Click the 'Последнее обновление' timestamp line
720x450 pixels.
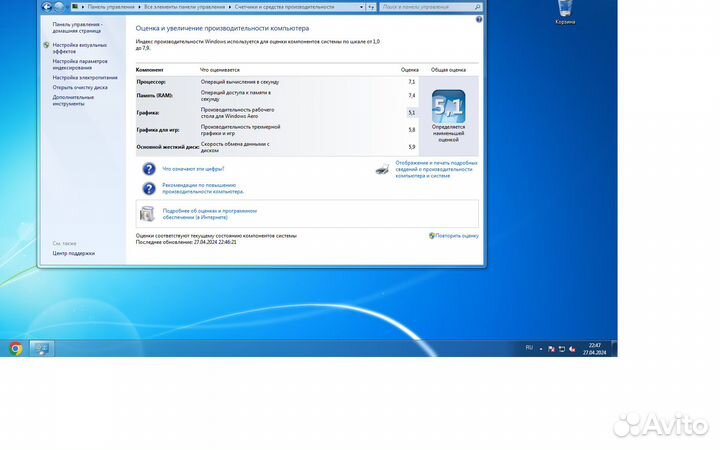pyautogui.click(x=186, y=242)
